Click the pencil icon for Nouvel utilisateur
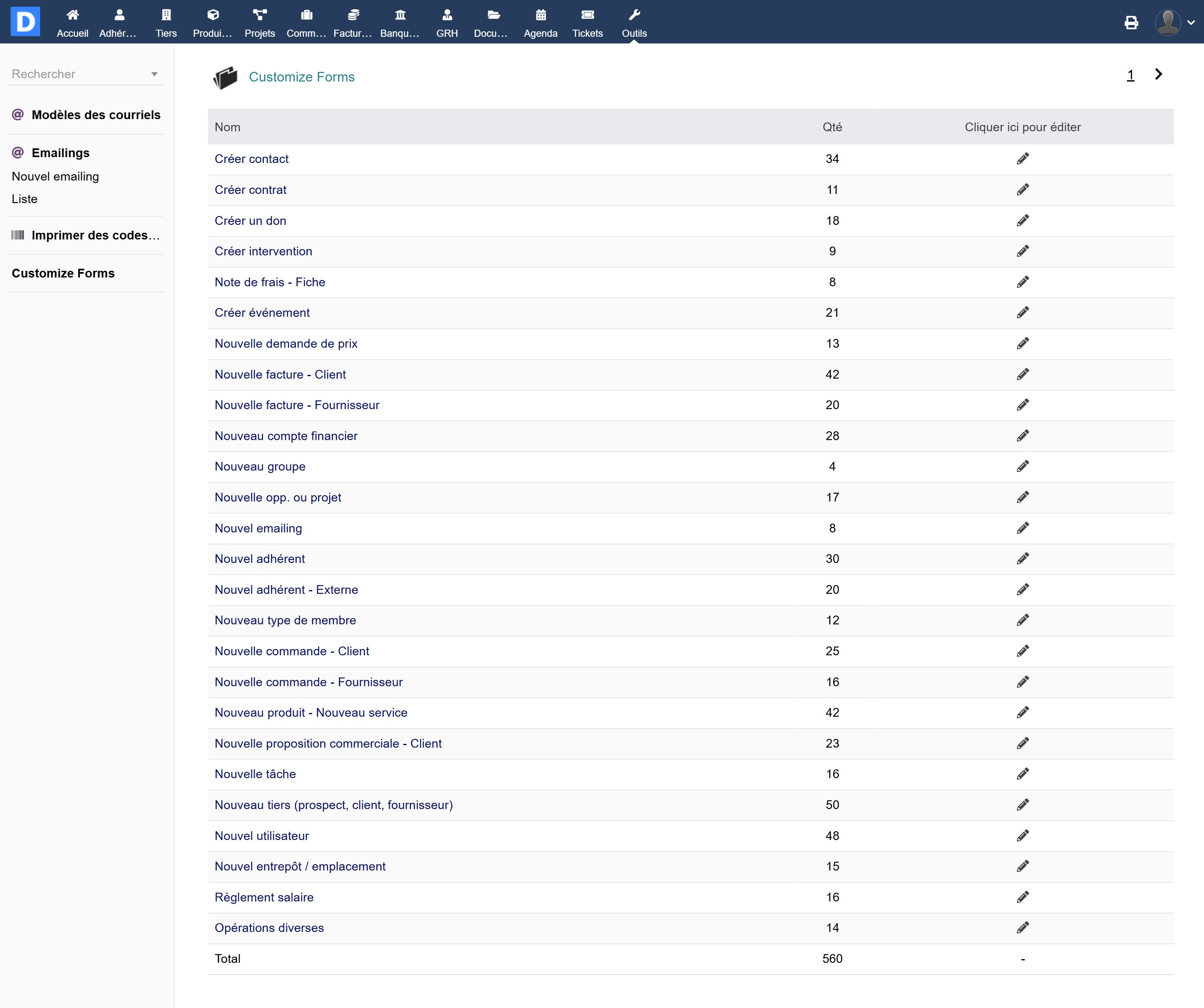This screenshot has height=1008, width=1204. (x=1022, y=835)
